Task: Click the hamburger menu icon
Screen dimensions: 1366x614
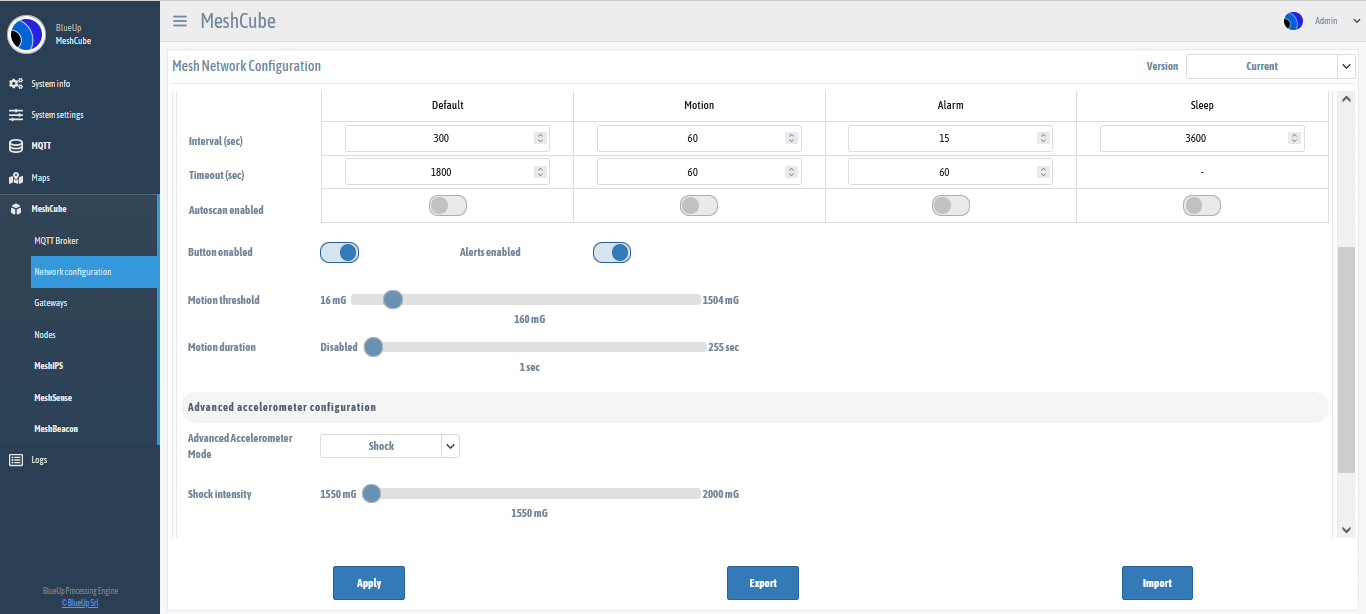Action: click(x=180, y=21)
